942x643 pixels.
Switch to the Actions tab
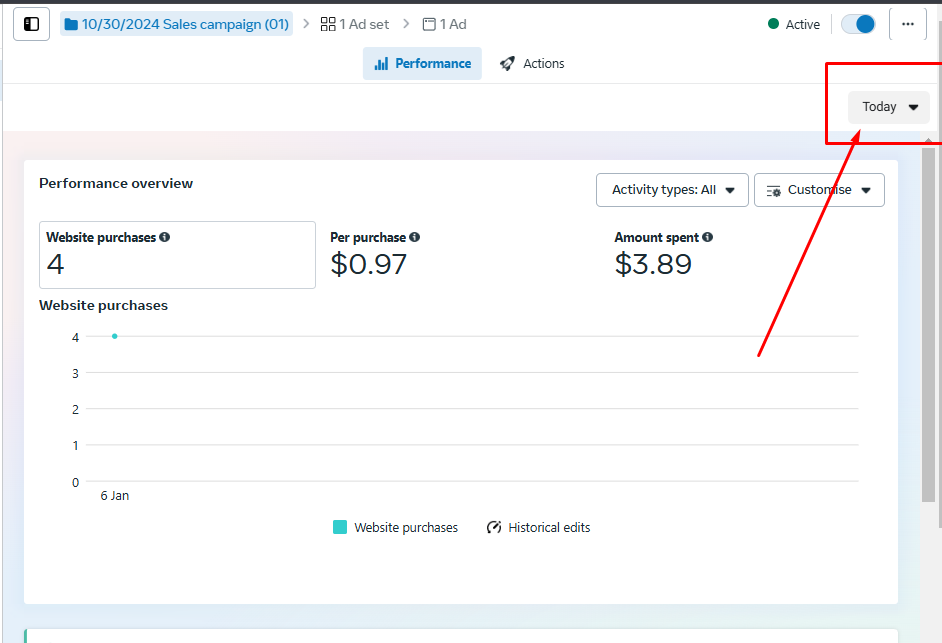532,63
